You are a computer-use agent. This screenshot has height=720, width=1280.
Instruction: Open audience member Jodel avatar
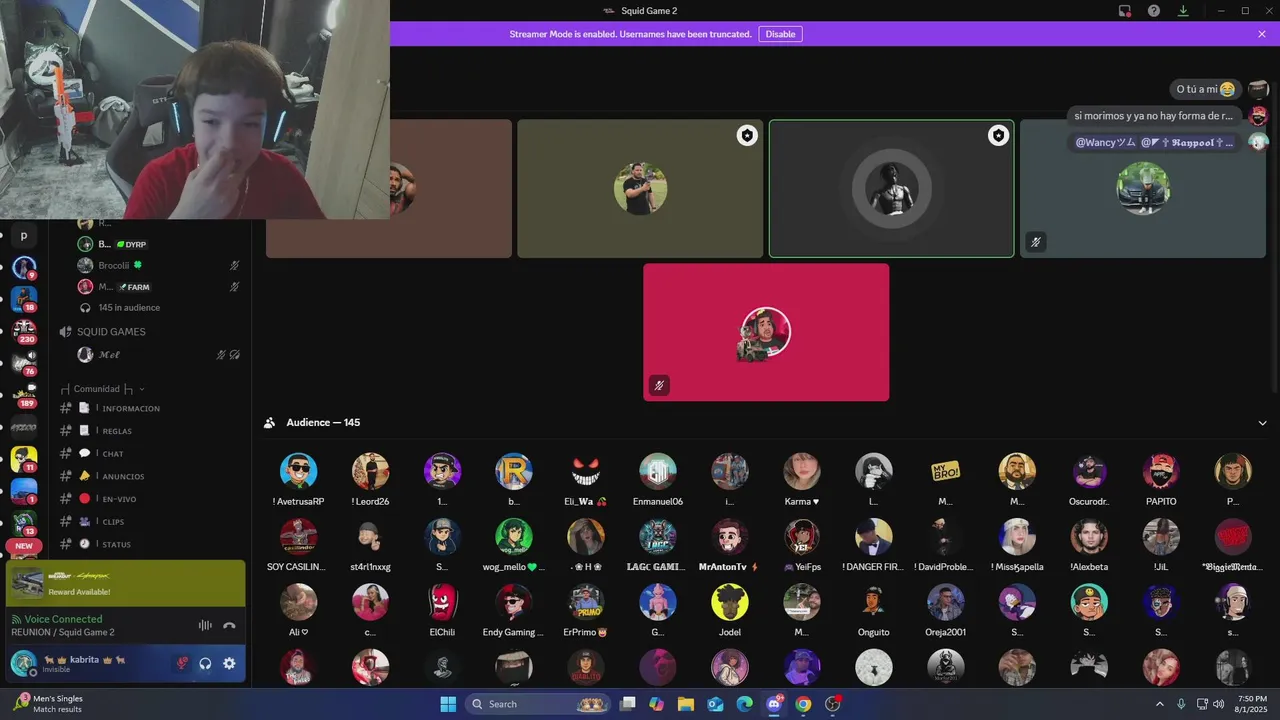coord(730,602)
